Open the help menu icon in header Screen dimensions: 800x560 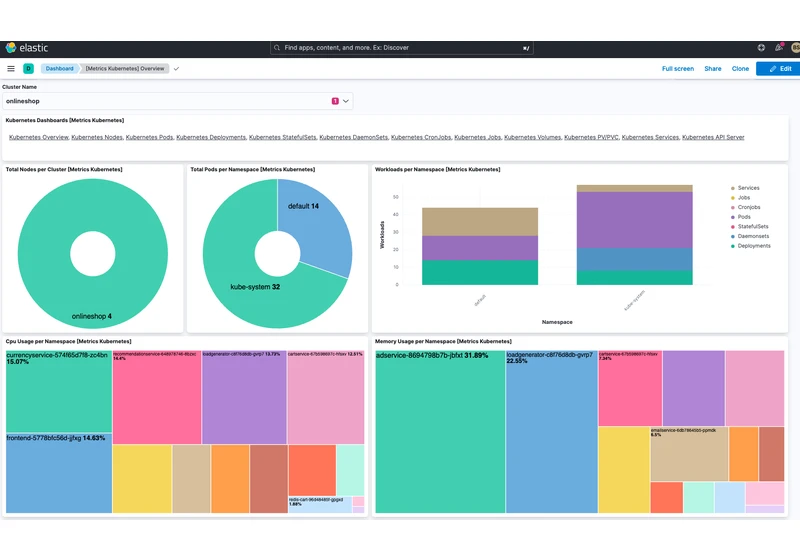click(761, 47)
